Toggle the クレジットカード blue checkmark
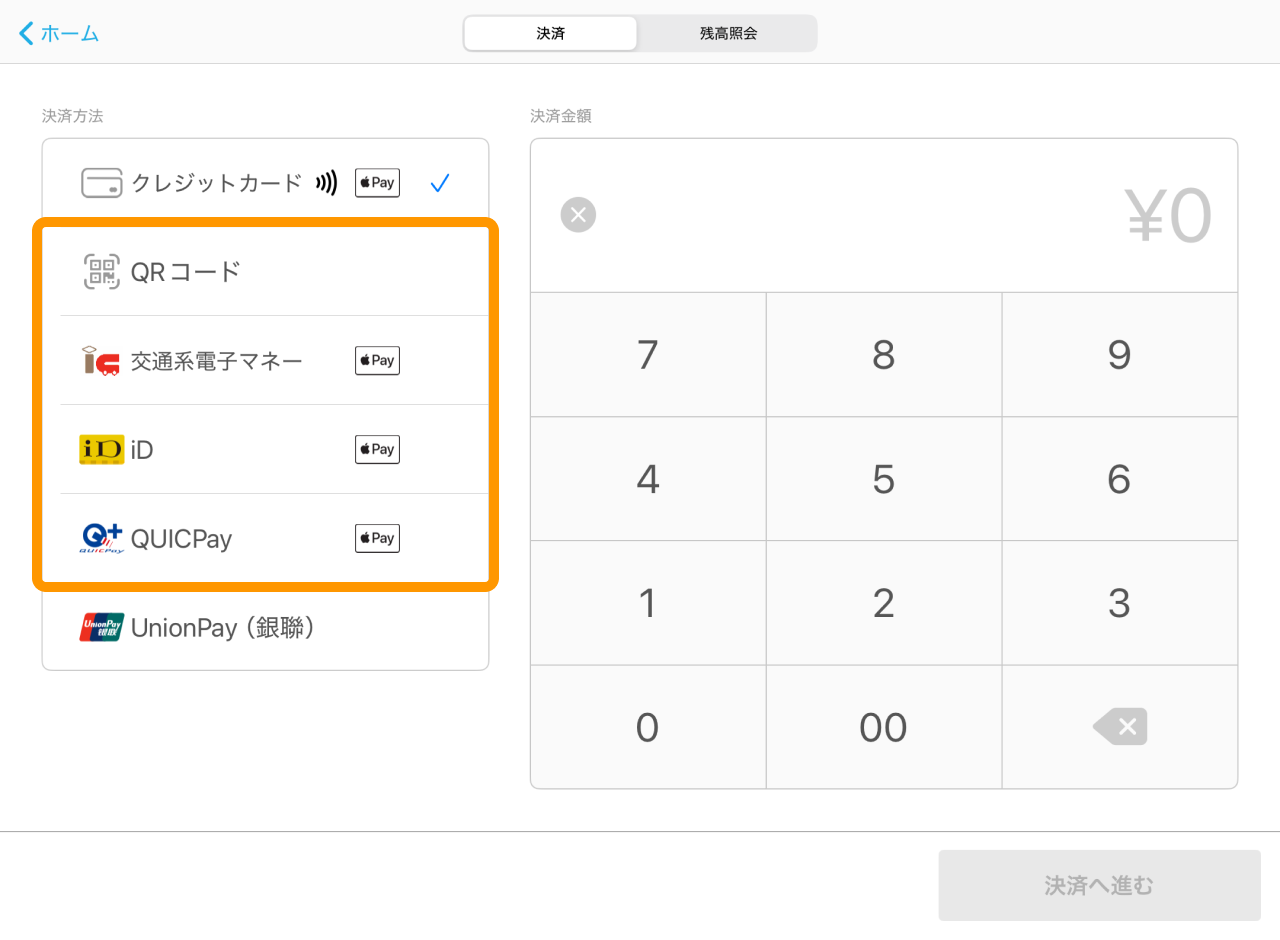The height and width of the screenshot is (940, 1280). tap(440, 183)
